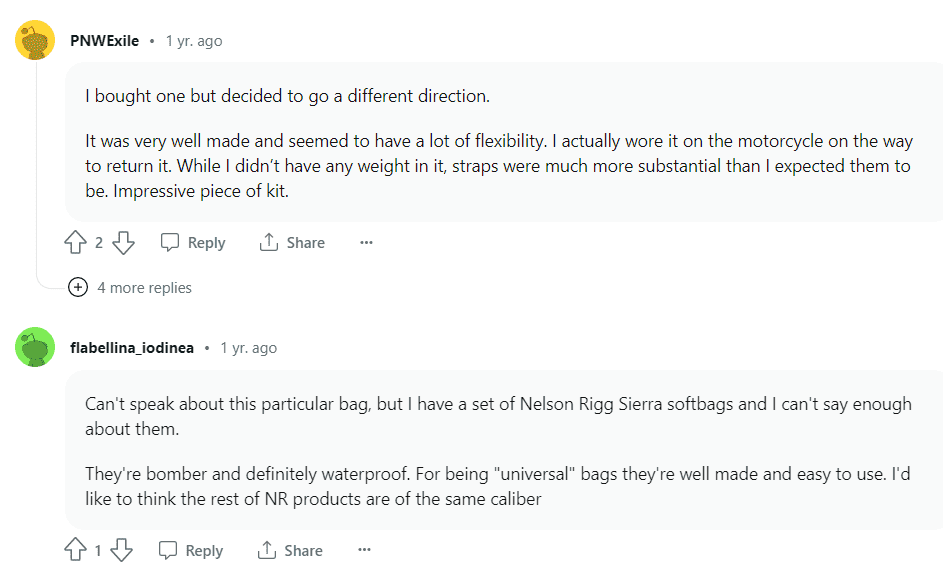This screenshot has height=587, width=943.
Task: Click PNWExile's "1 yr. ago" timestamp
Action: point(194,41)
